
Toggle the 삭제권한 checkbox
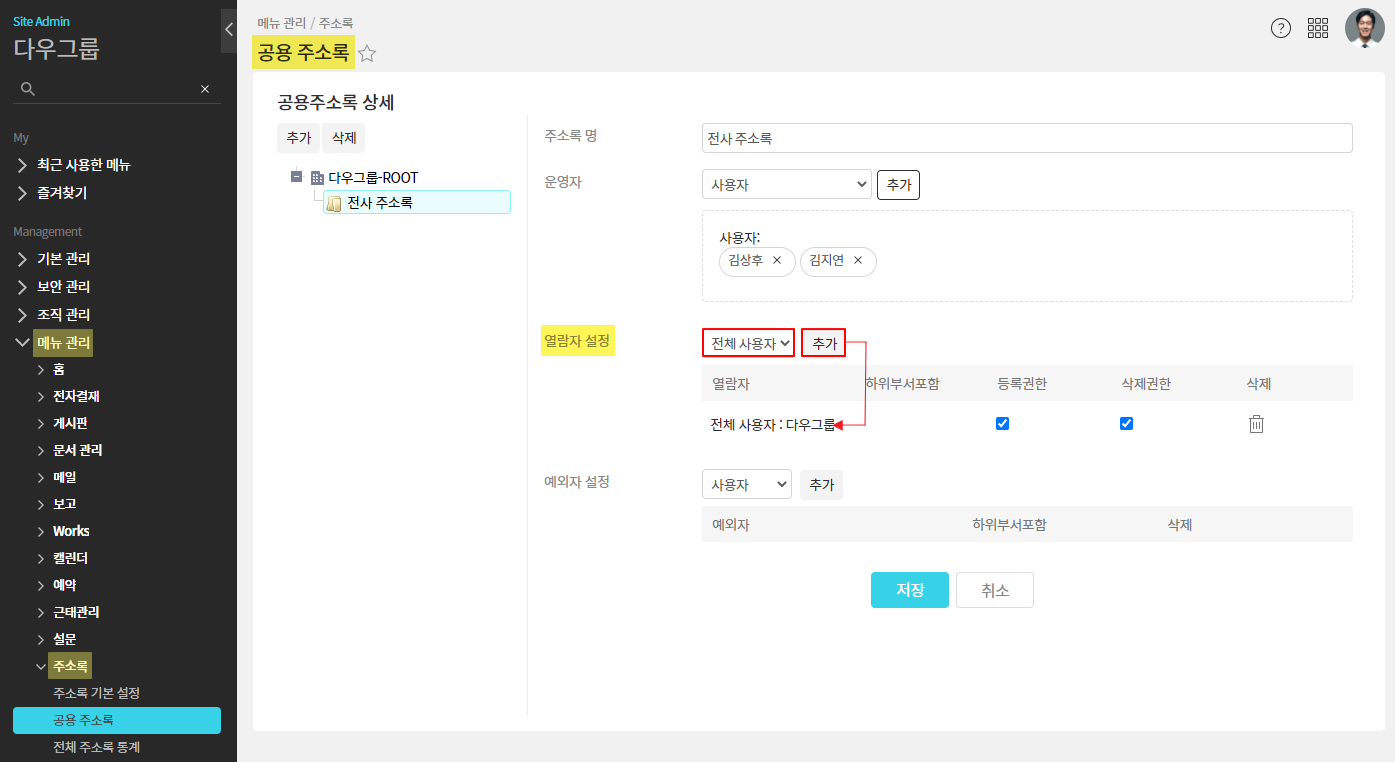[x=1127, y=424]
